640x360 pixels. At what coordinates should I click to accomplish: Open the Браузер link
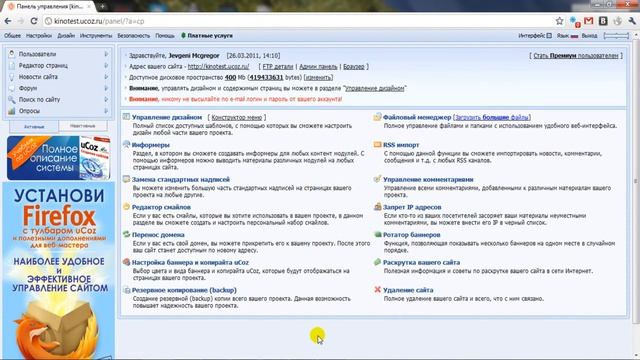(x=353, y=67)
